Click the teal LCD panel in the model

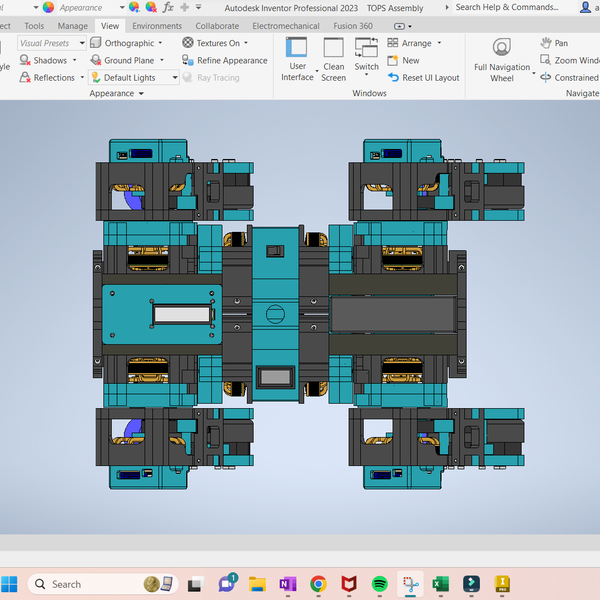(x=162, y=314)
